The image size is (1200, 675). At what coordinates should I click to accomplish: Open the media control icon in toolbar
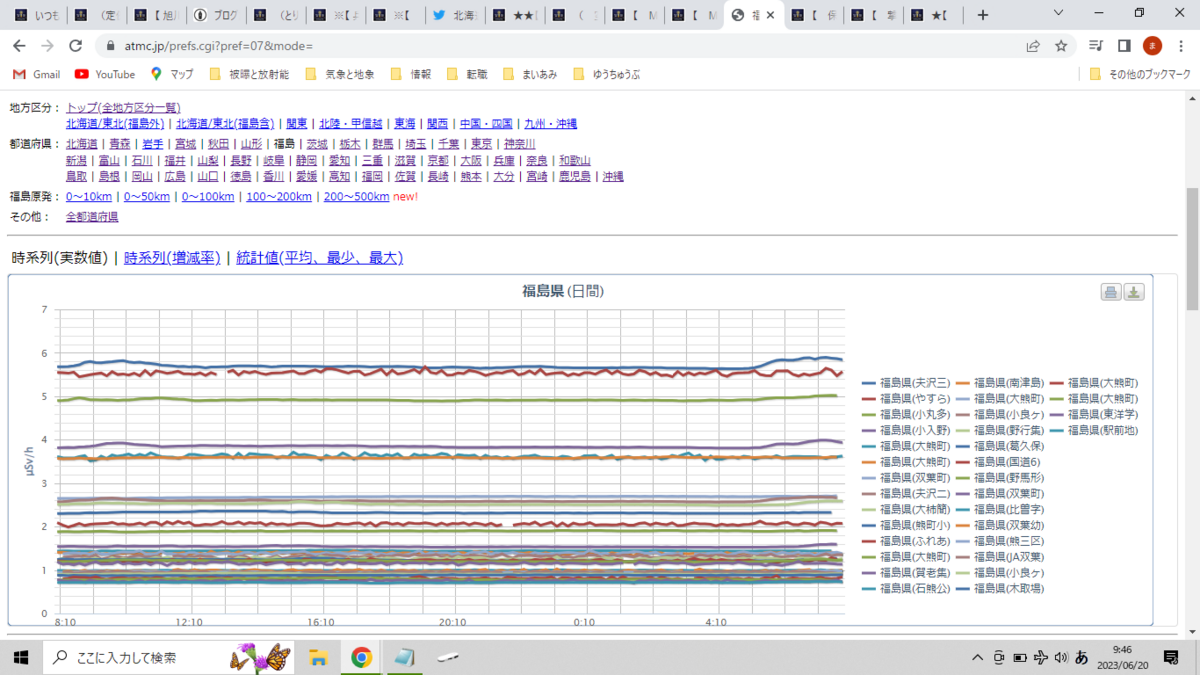(x=1096, y=46)
